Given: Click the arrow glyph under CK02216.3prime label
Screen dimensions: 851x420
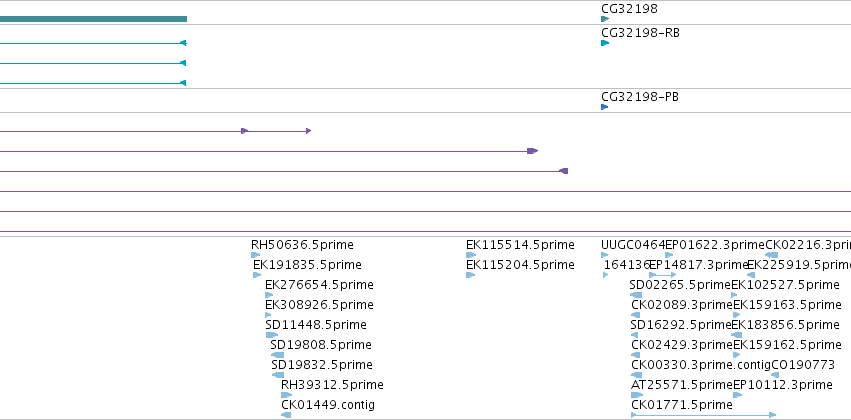Looking at the screenshot, I should 771,255.
